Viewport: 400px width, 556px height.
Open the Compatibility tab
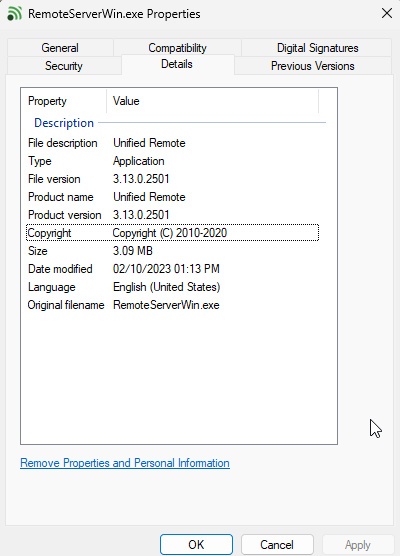pos(177,48)
